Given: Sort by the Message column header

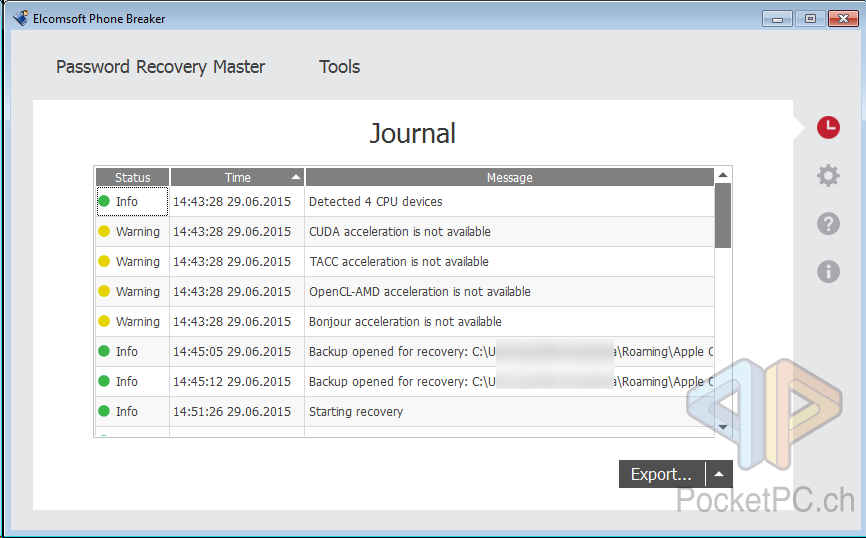Looking at the screenshot, I should coord(509,177).
